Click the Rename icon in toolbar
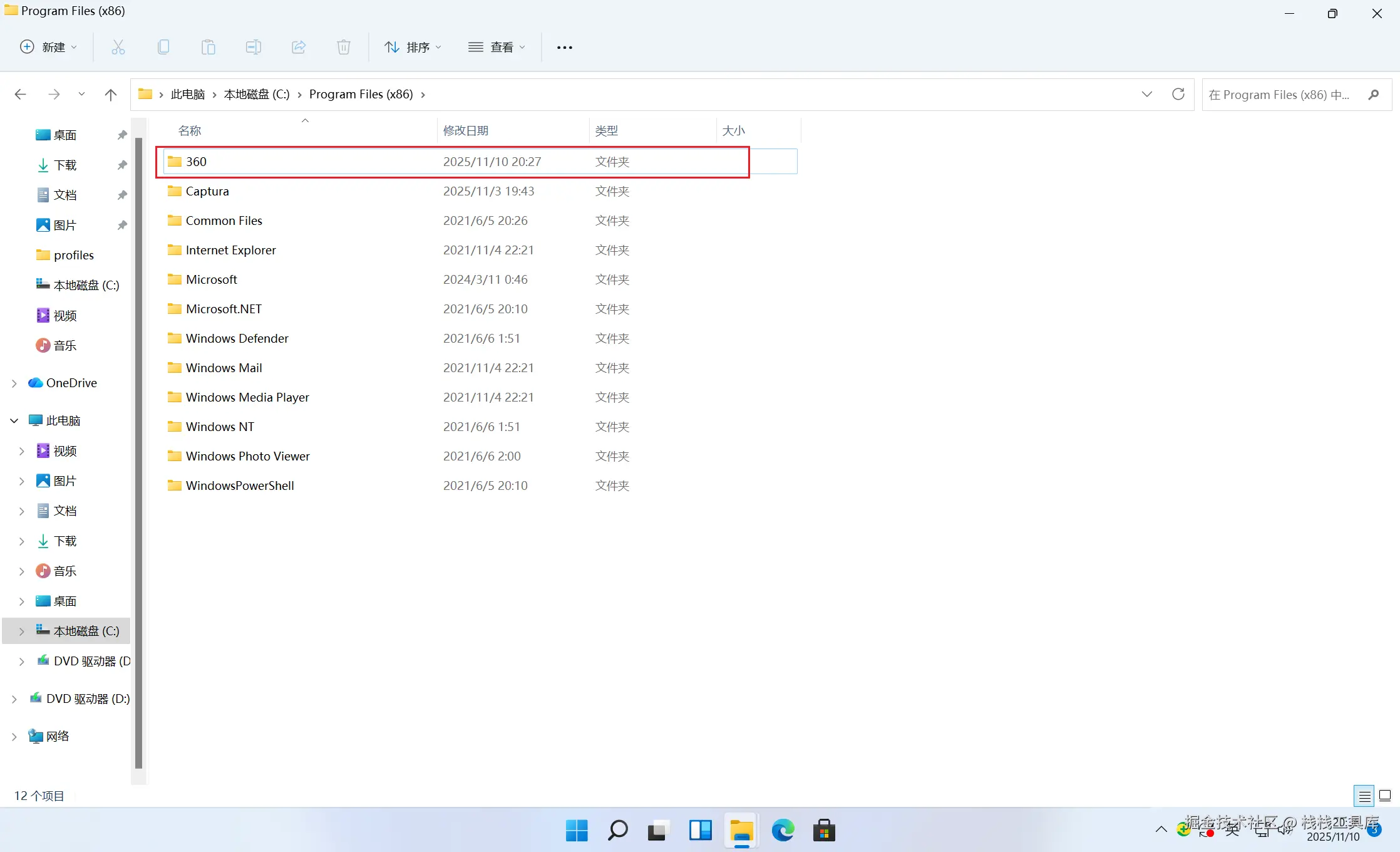The width and height of the screenshot is (1400, 852). click(254, 47)
